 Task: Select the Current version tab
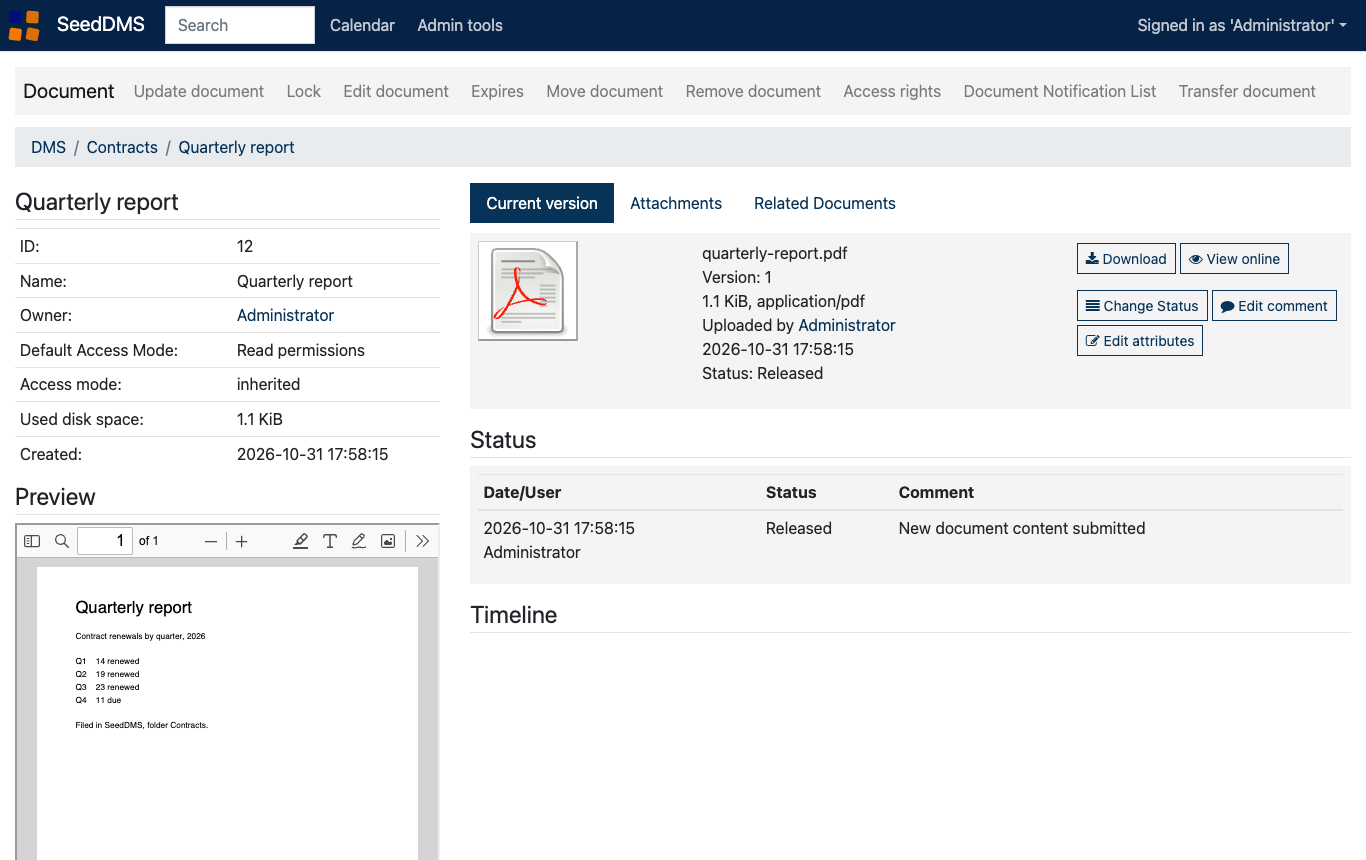tap(542, 203)
